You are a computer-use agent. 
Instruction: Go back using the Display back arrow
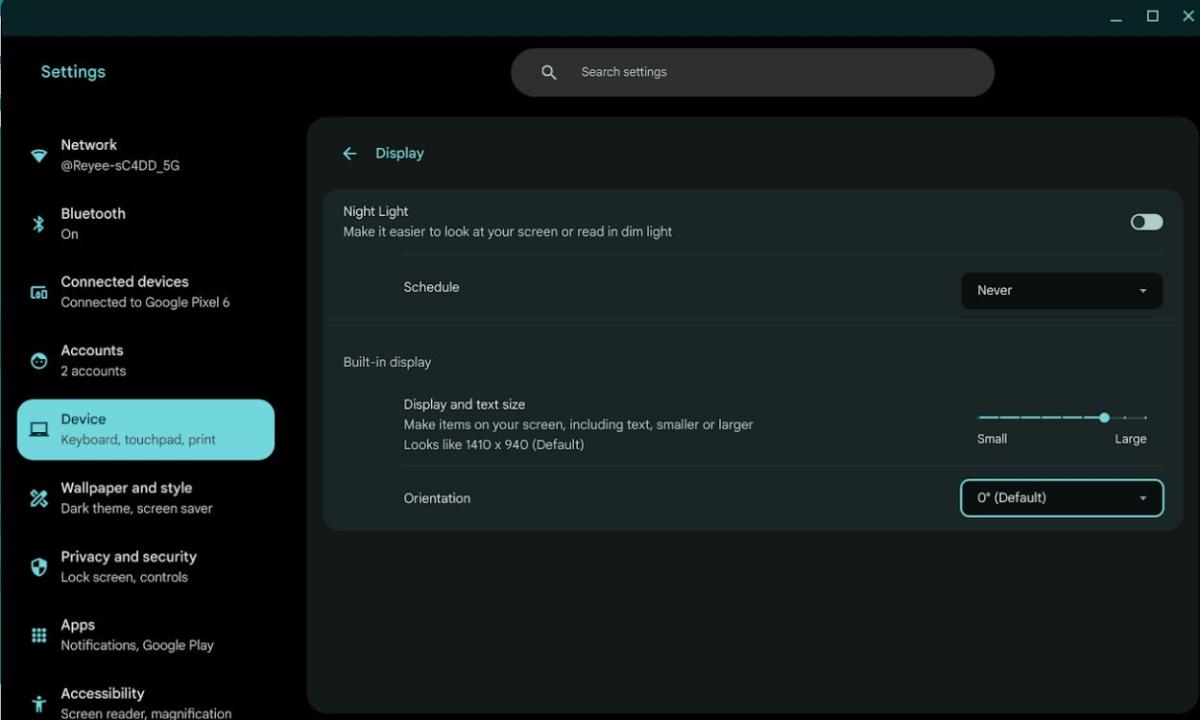[349, 153]
